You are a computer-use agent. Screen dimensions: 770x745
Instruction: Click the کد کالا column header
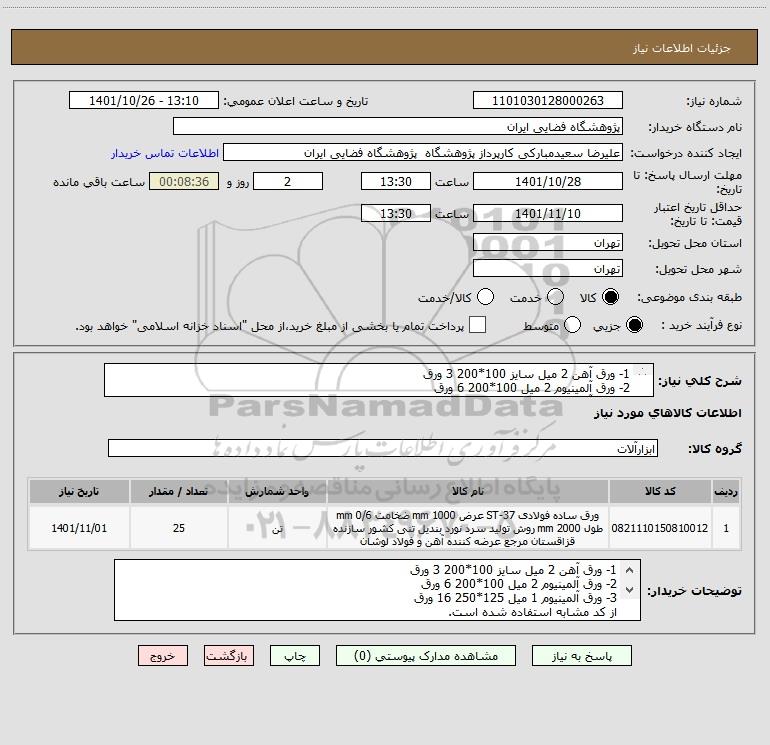point(660,492)
